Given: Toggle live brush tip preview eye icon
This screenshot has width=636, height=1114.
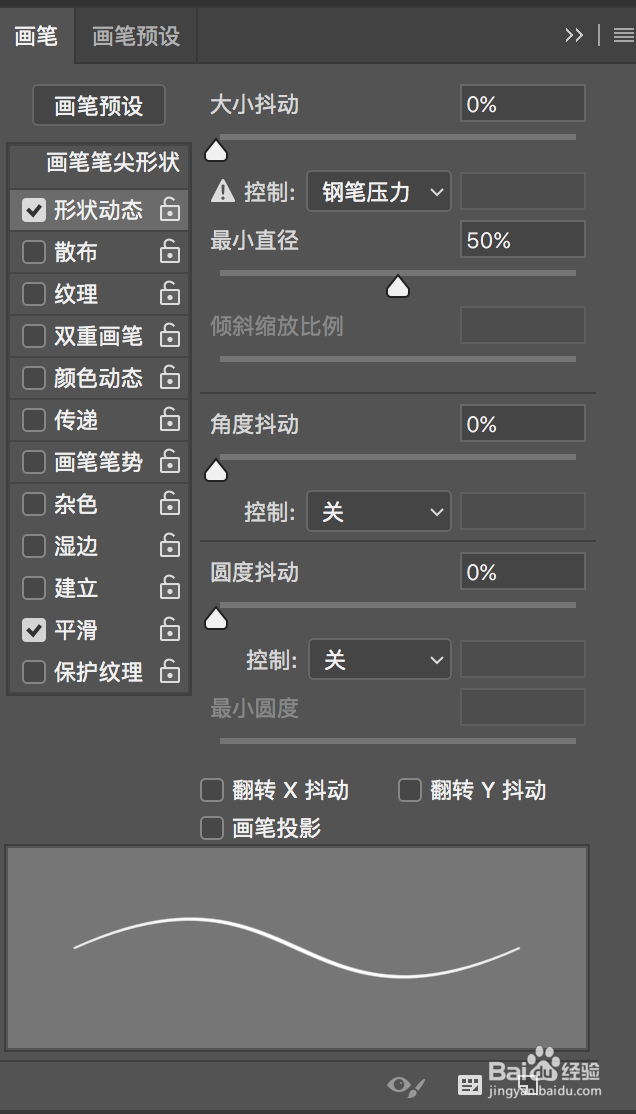Looking at the screenshot, I should [x=406, y=1085].
